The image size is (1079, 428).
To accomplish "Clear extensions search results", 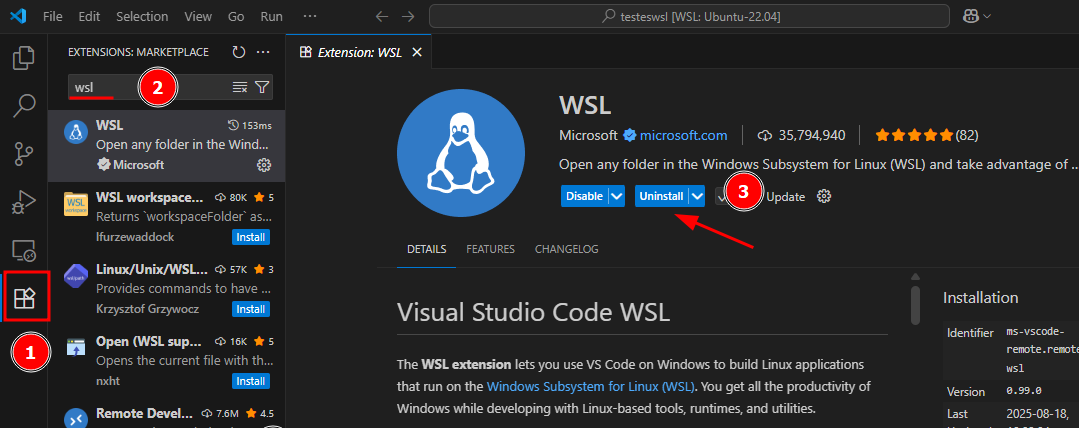I will pyautogui.click(x=239, y=87).
